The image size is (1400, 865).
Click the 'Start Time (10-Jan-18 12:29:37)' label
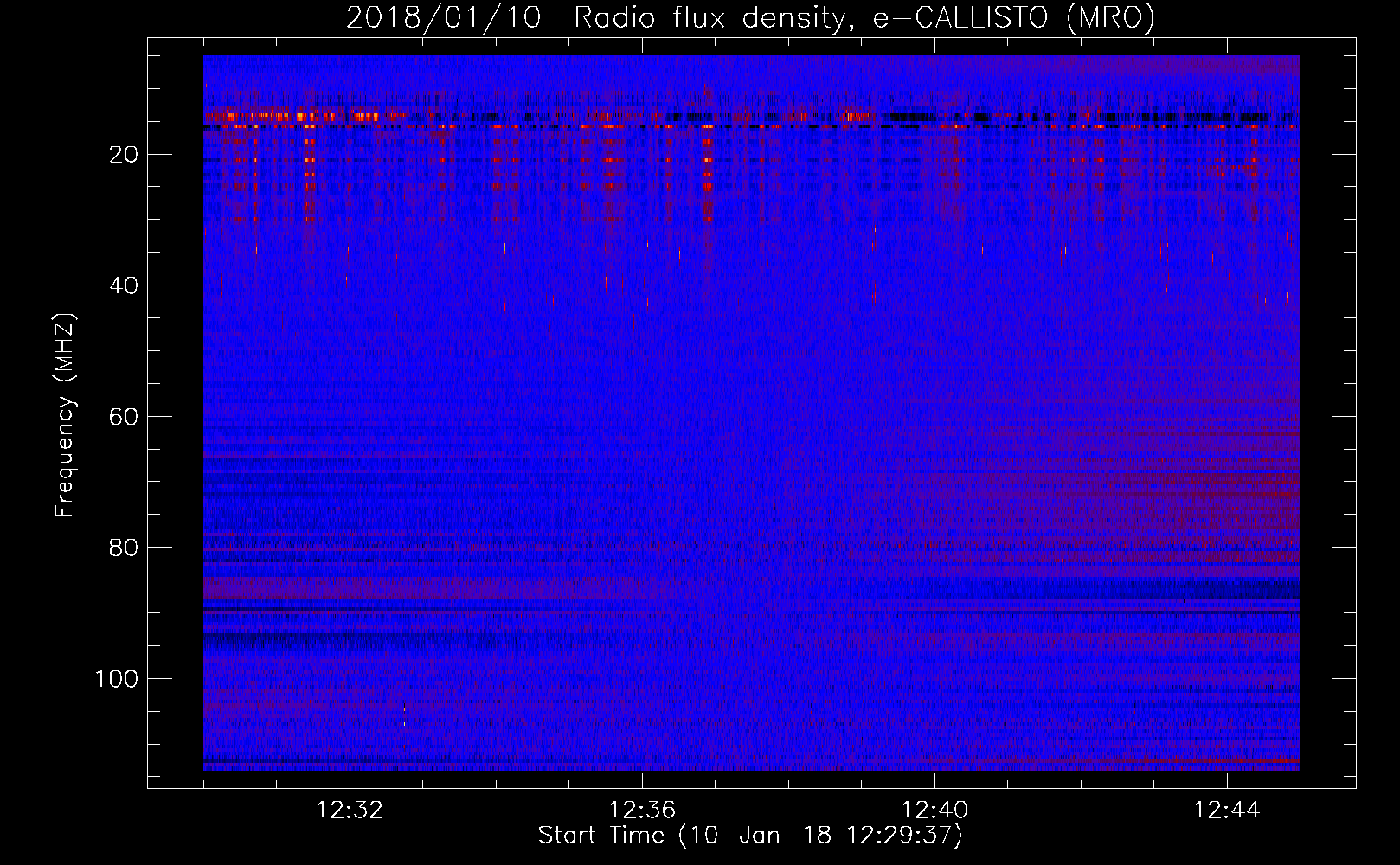[x=750, y=836]
